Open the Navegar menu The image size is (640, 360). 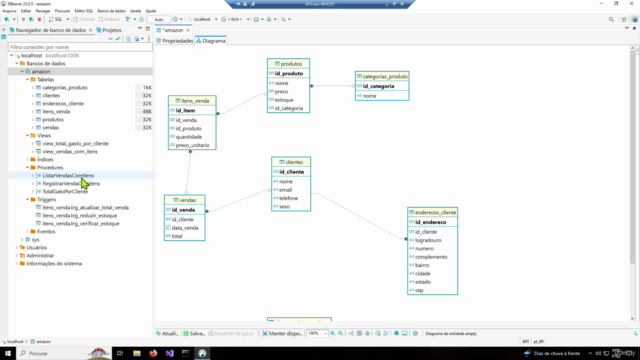point(43,11)
